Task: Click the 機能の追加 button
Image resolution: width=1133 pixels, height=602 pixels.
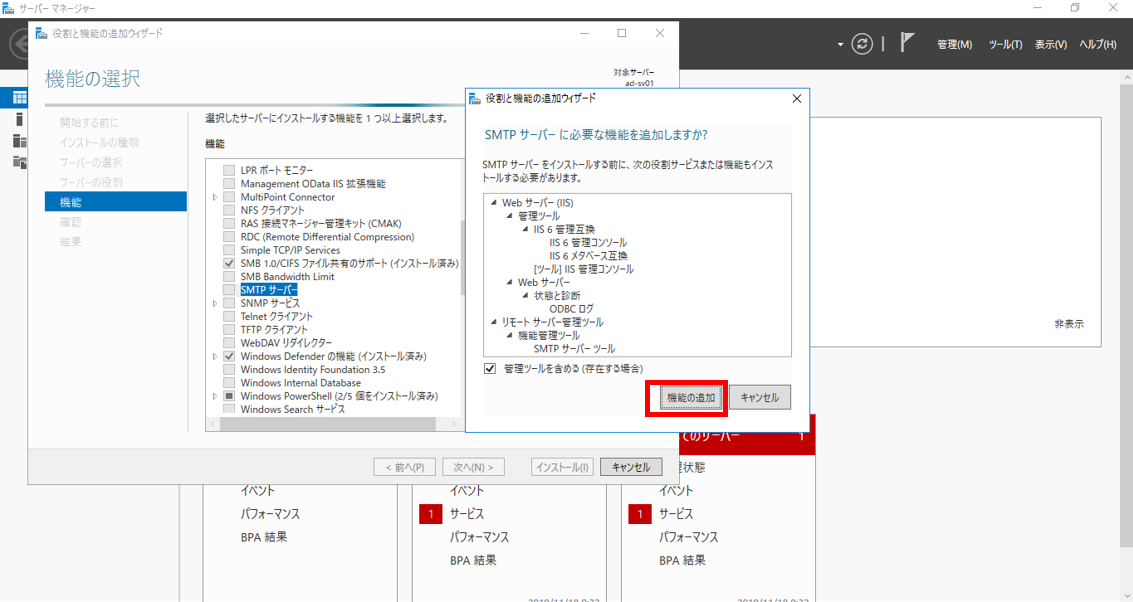Action: pyautogui.click(x=691, y=397)
